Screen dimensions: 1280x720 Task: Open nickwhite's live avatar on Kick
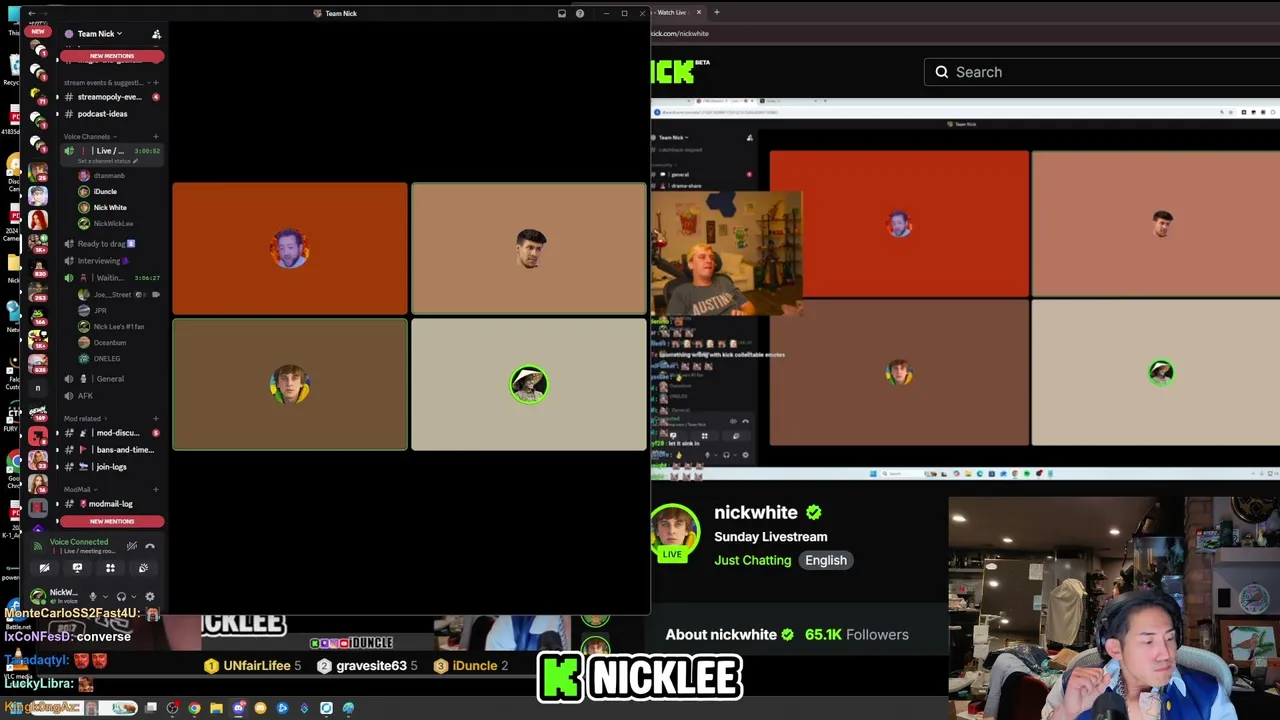(x=674, y=531)
